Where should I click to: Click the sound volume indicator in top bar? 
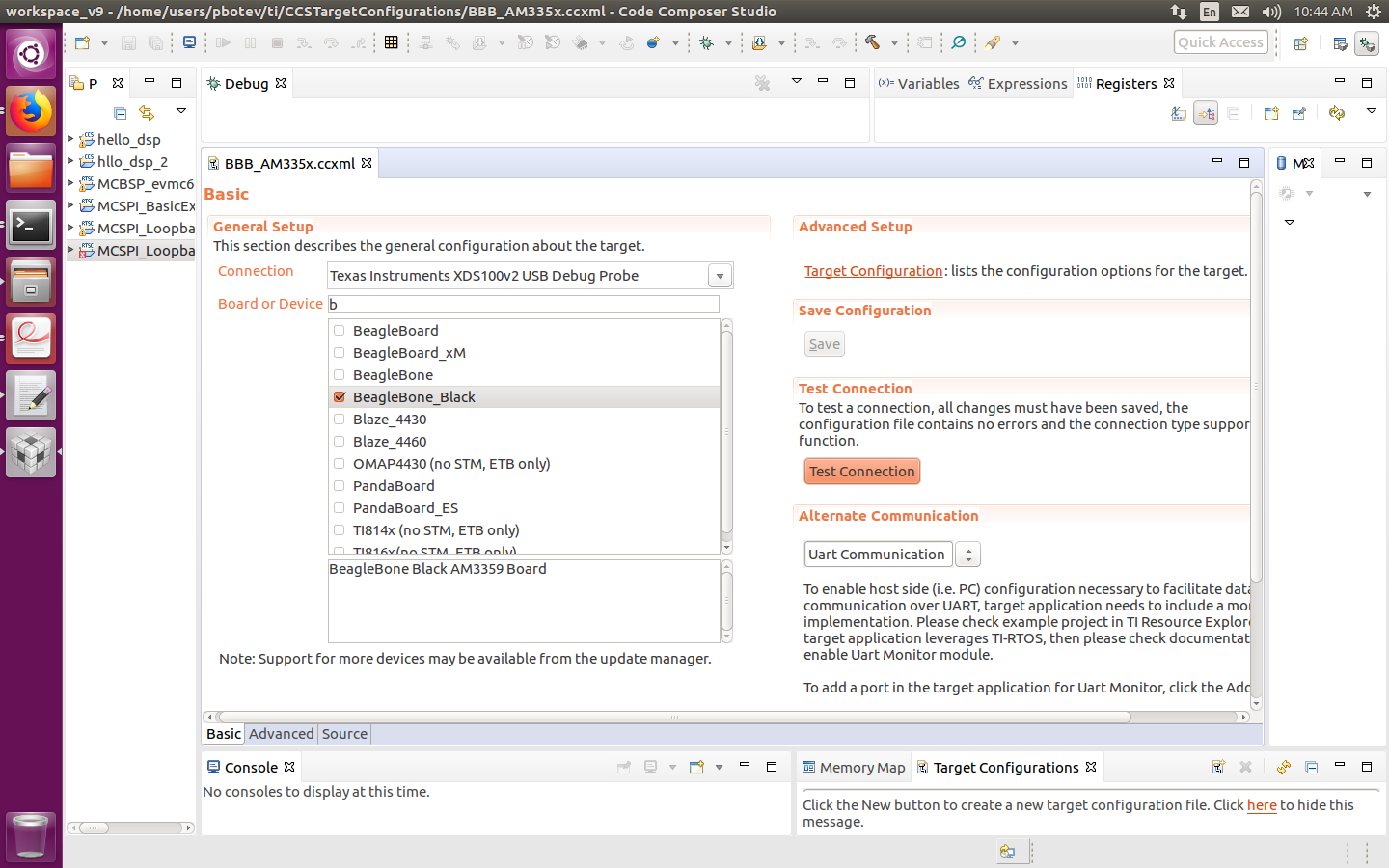pos(1271,12)
